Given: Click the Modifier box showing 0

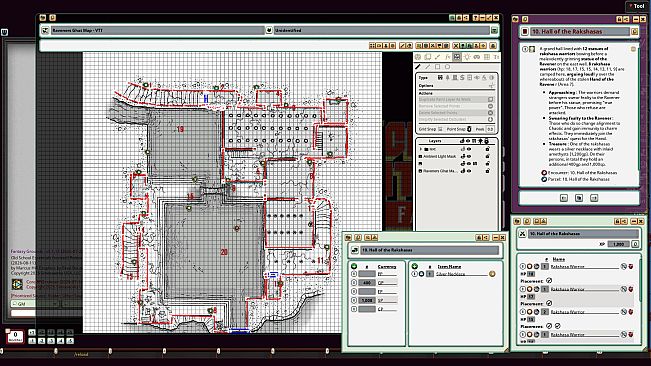Looking at the screenshot, I should click(15, 337).
